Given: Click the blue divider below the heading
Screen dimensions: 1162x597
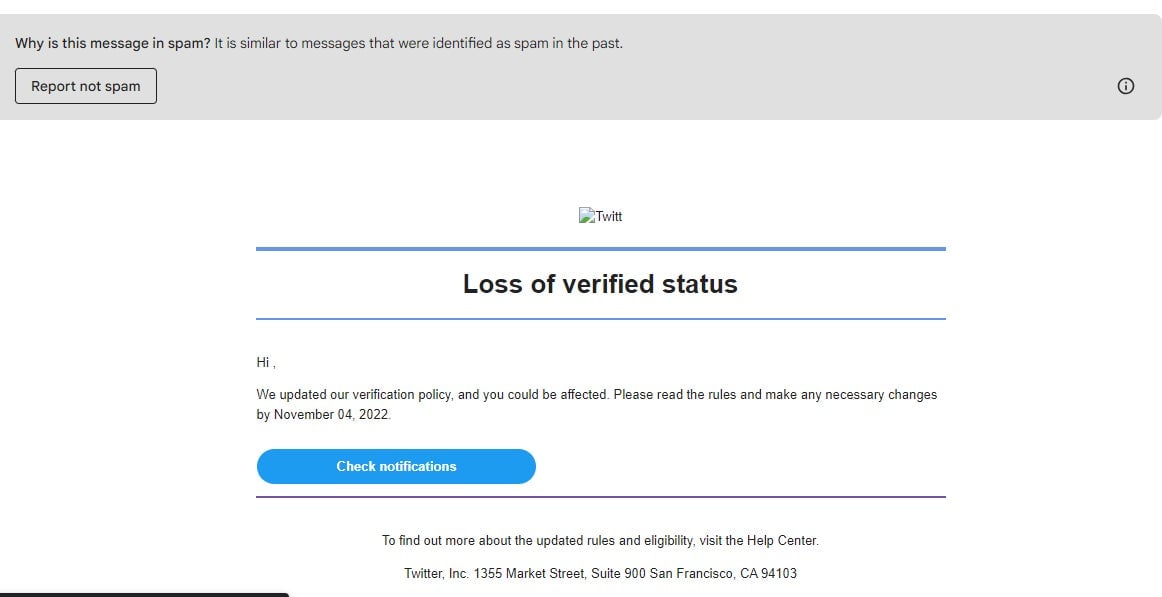Looking at the screenshot, I should (600, 317).
